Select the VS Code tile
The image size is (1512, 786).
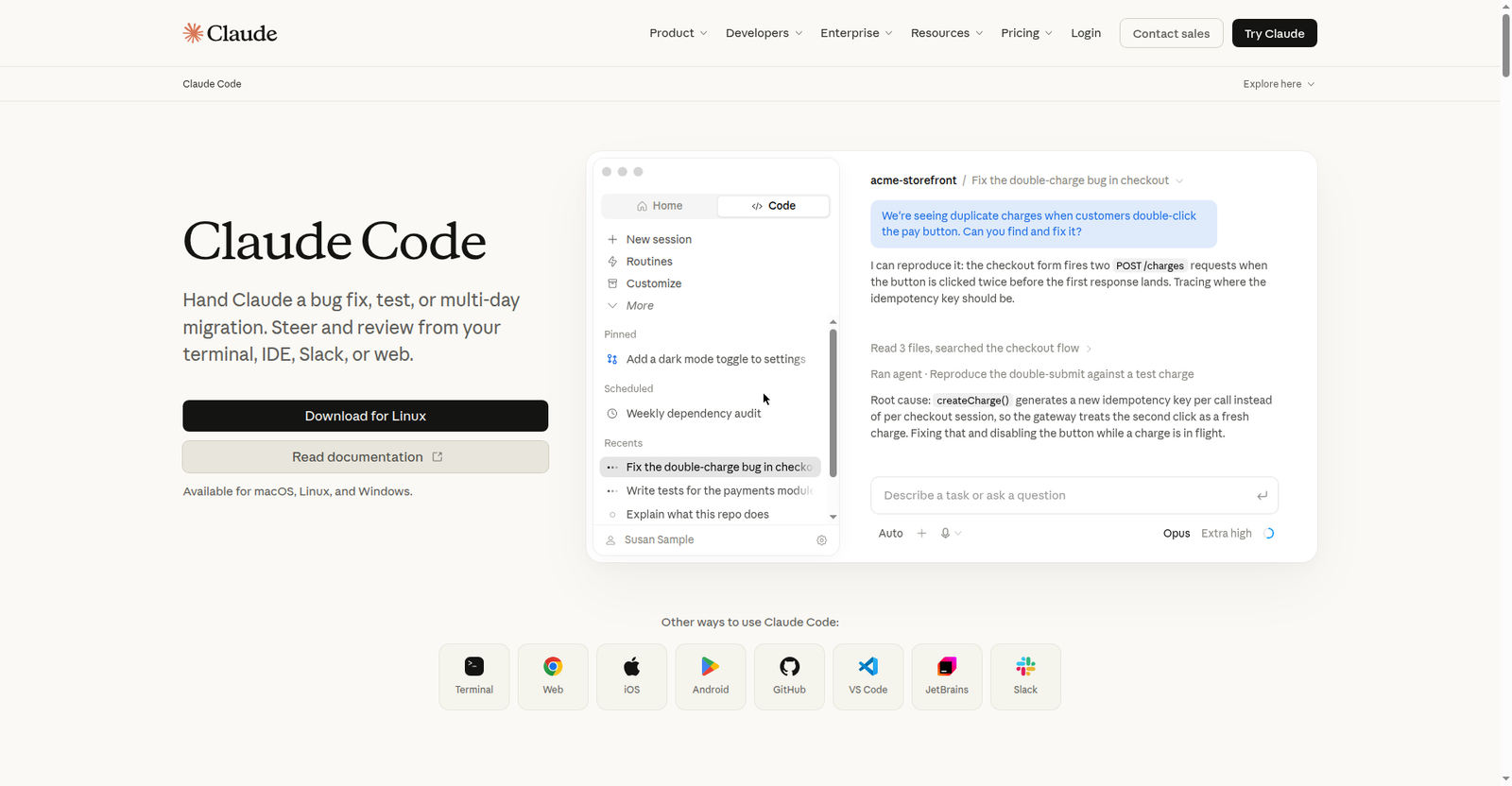coord(868,676)
